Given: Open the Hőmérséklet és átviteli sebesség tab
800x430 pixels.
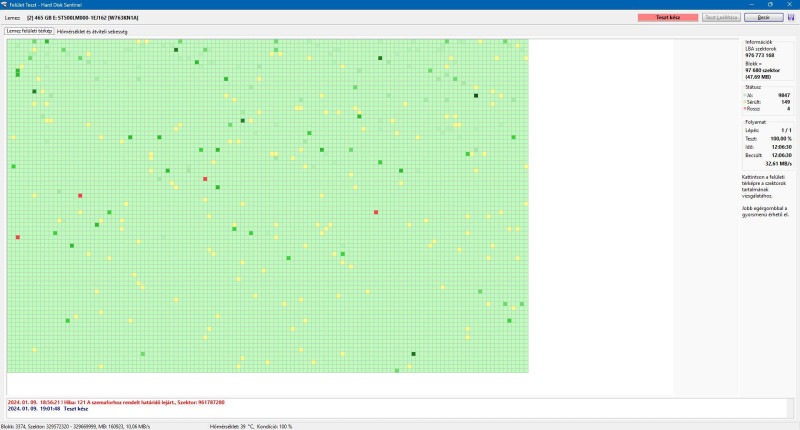Looking at the screenshot, I should point(92,32).
